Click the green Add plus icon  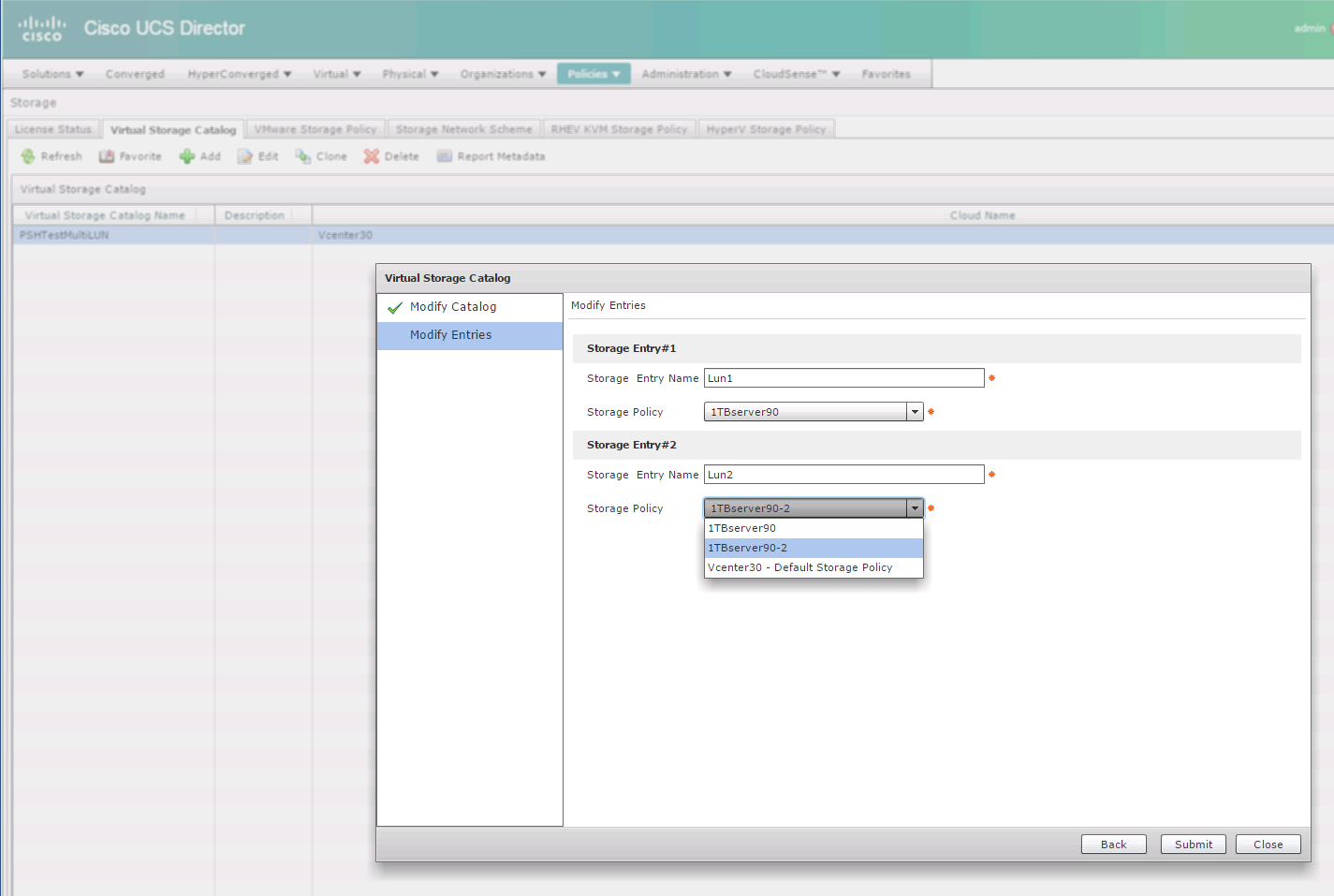(187, 156)
